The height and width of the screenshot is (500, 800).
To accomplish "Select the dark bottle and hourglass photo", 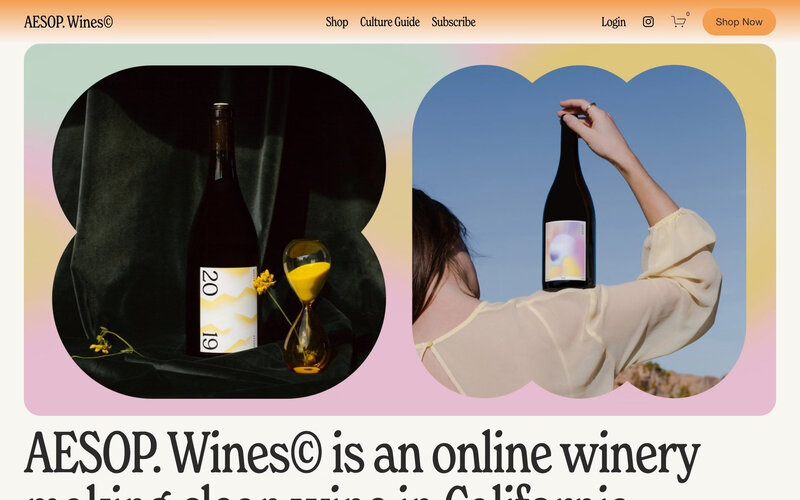I will pos(219,232).
